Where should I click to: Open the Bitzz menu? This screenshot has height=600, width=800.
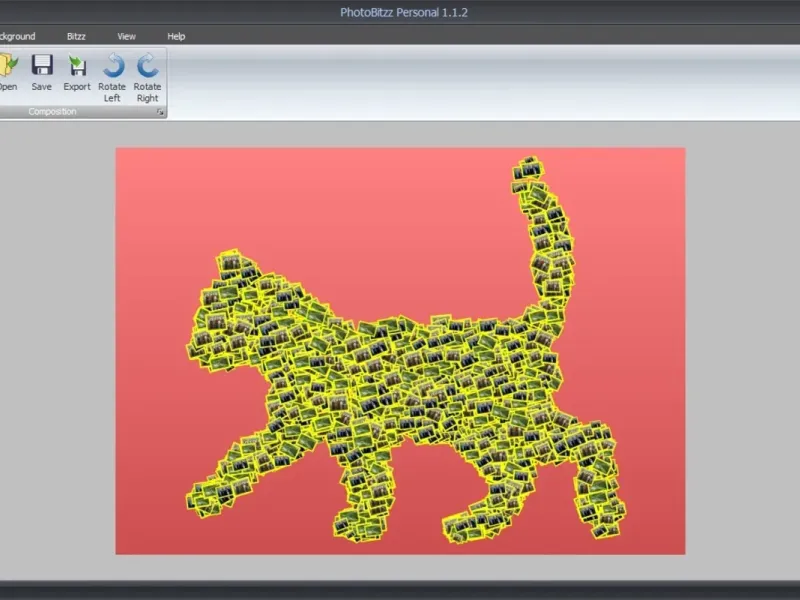pyautogui.click(x=76, y=36)
